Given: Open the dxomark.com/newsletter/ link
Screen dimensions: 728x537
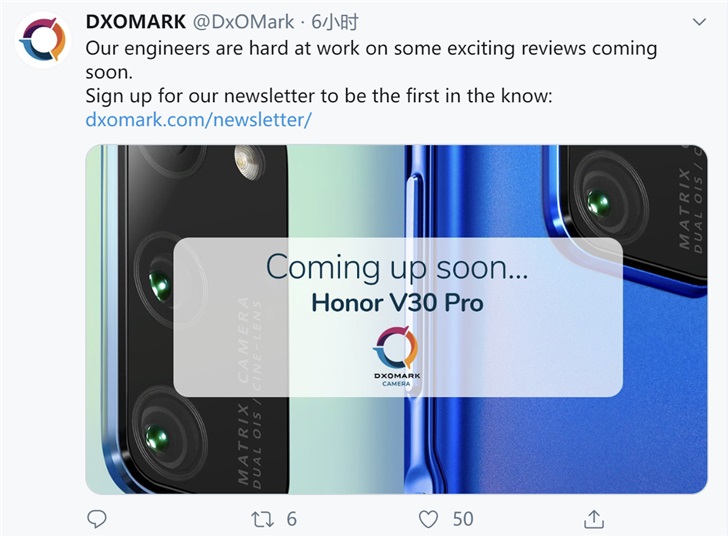Looking at the screenshot, I should [199, 120].
